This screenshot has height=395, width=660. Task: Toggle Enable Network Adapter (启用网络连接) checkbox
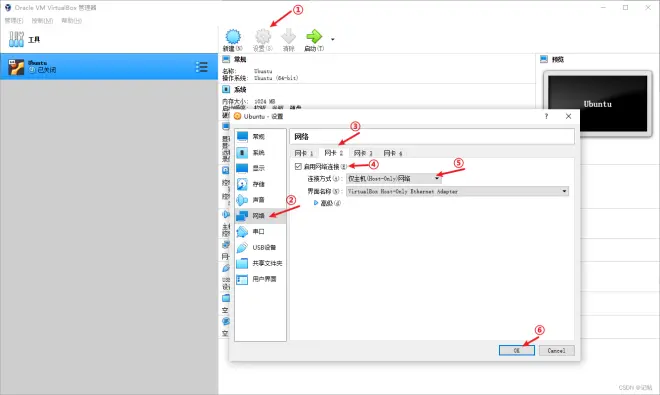click(x=298, y=166)
